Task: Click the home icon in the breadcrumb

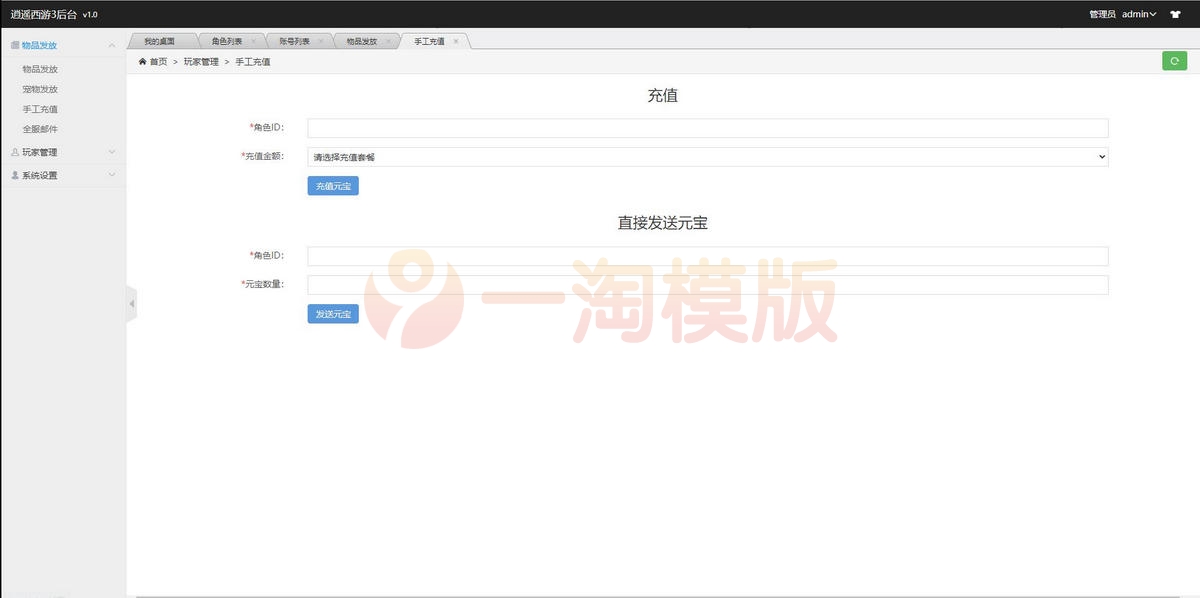Action: click(143, 61)
